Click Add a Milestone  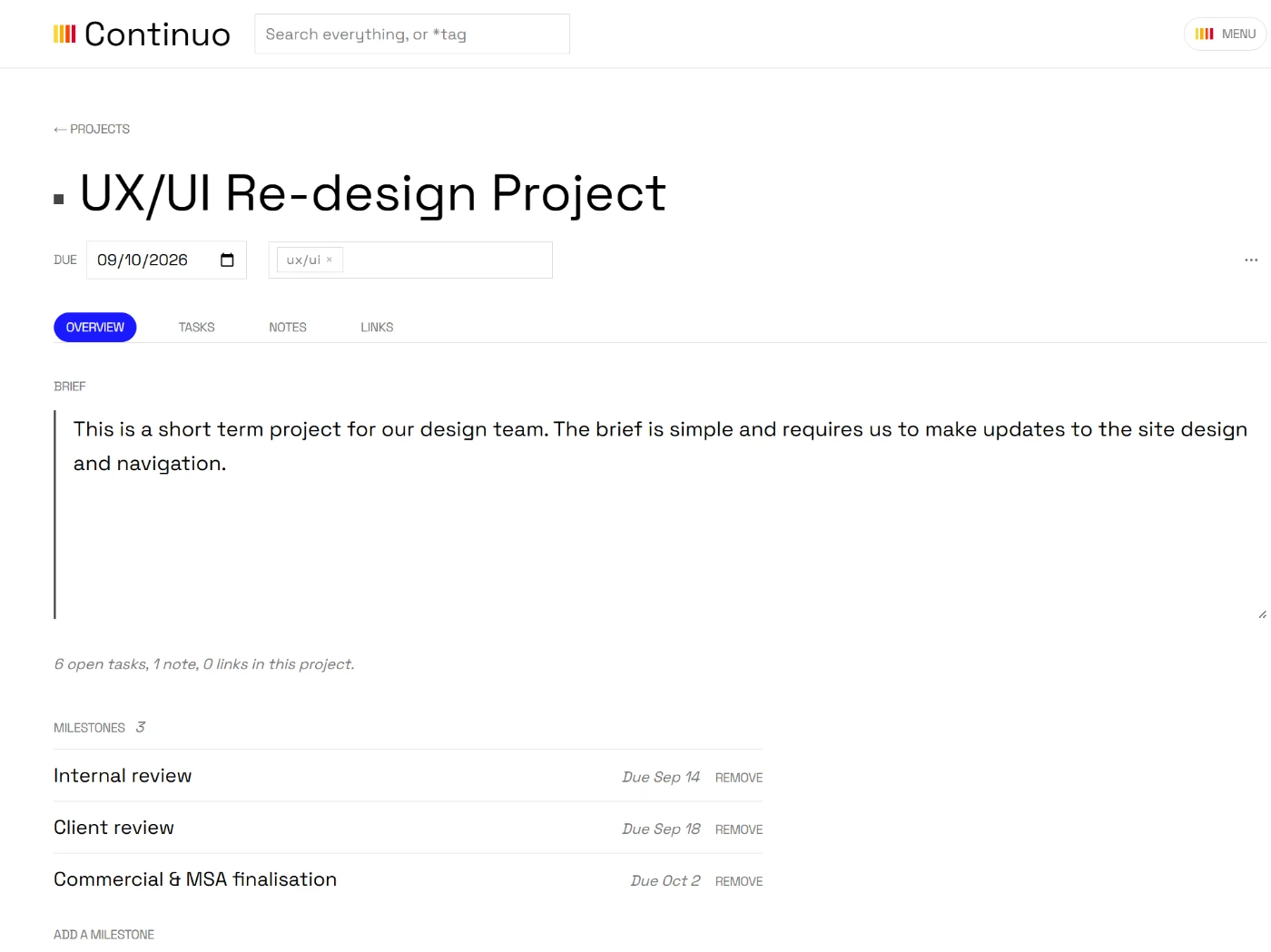click(103, 935)
